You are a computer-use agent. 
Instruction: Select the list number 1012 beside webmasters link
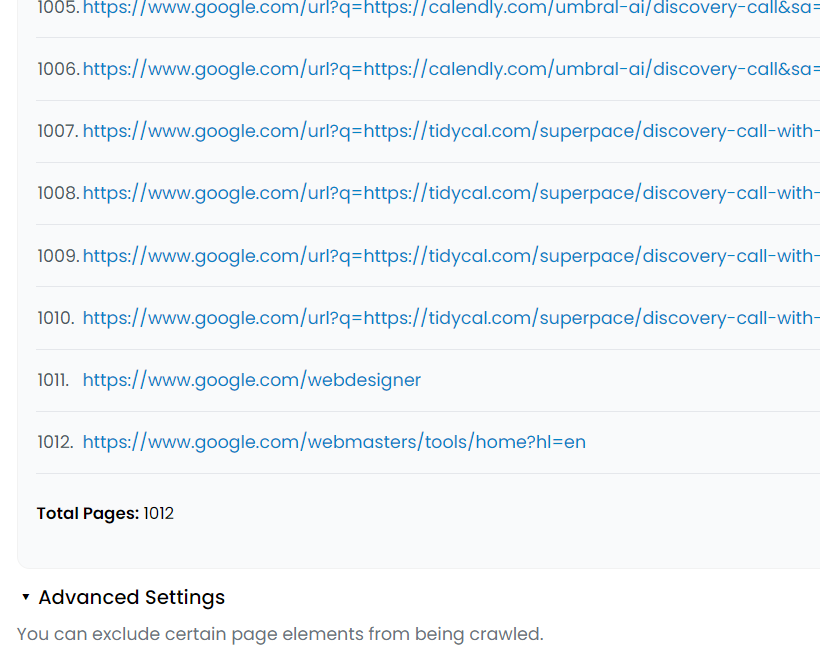(x=55, y=442)
